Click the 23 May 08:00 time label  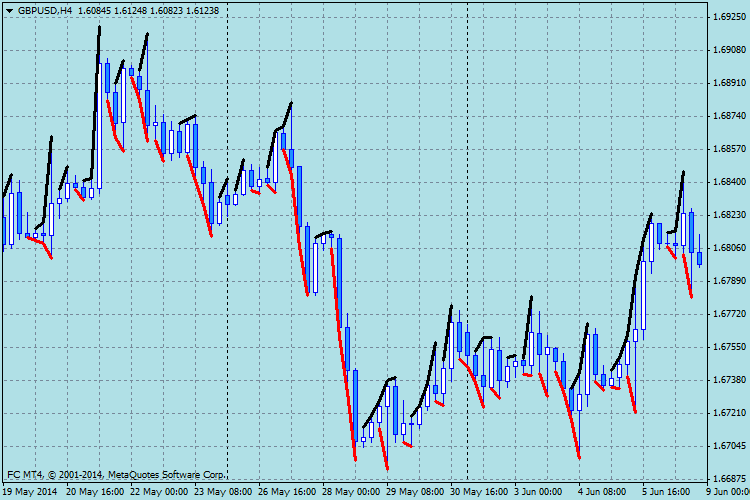[x=224, y=492]
